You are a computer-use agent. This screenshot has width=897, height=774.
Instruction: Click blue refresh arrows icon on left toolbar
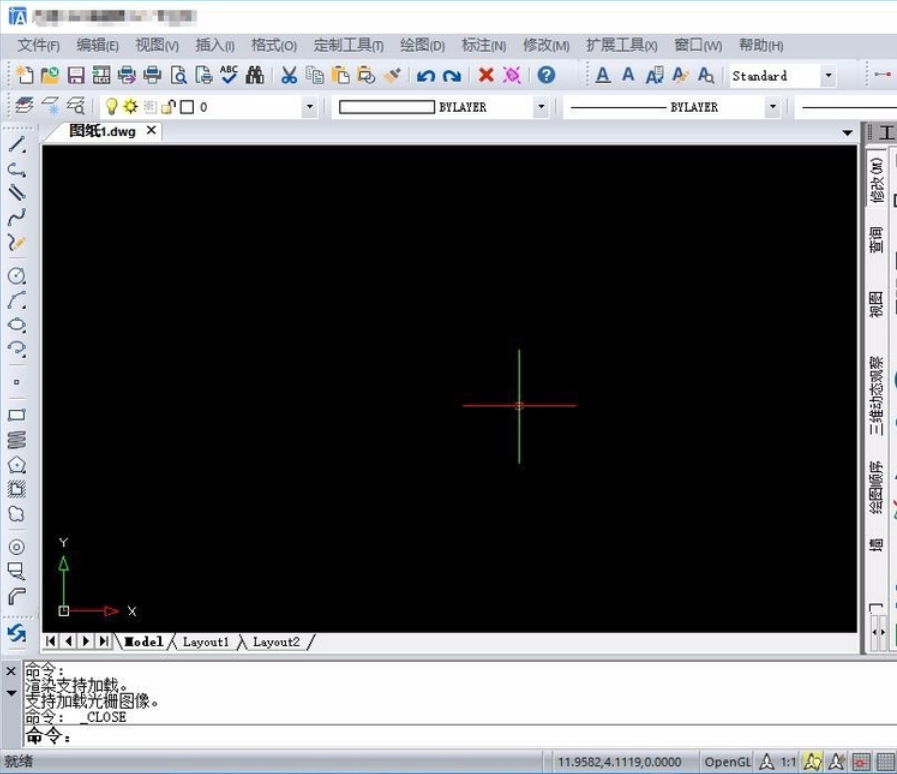(17, 633)
